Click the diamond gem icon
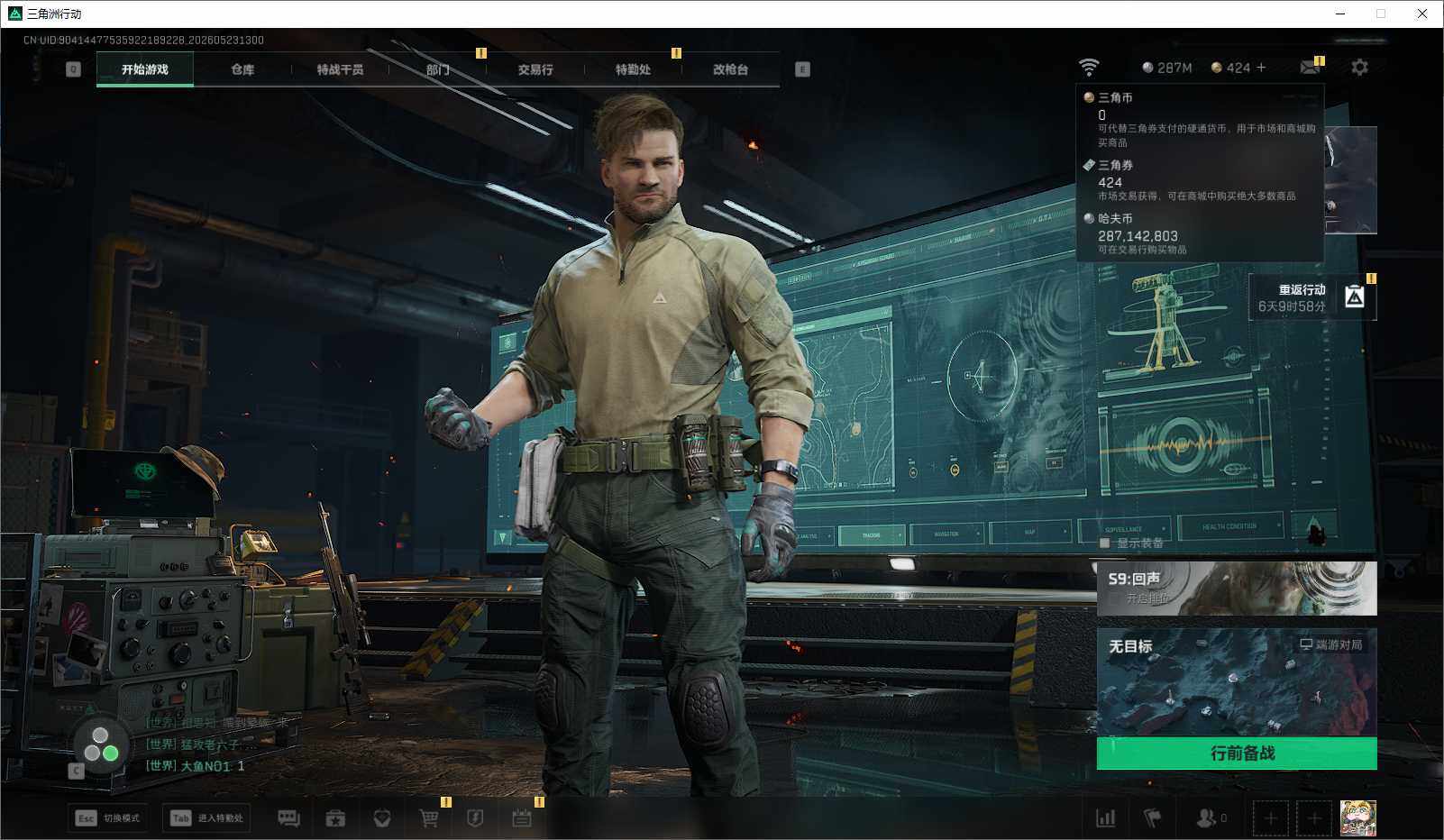This screenshot has height=840, width=1444. point(382,818)
